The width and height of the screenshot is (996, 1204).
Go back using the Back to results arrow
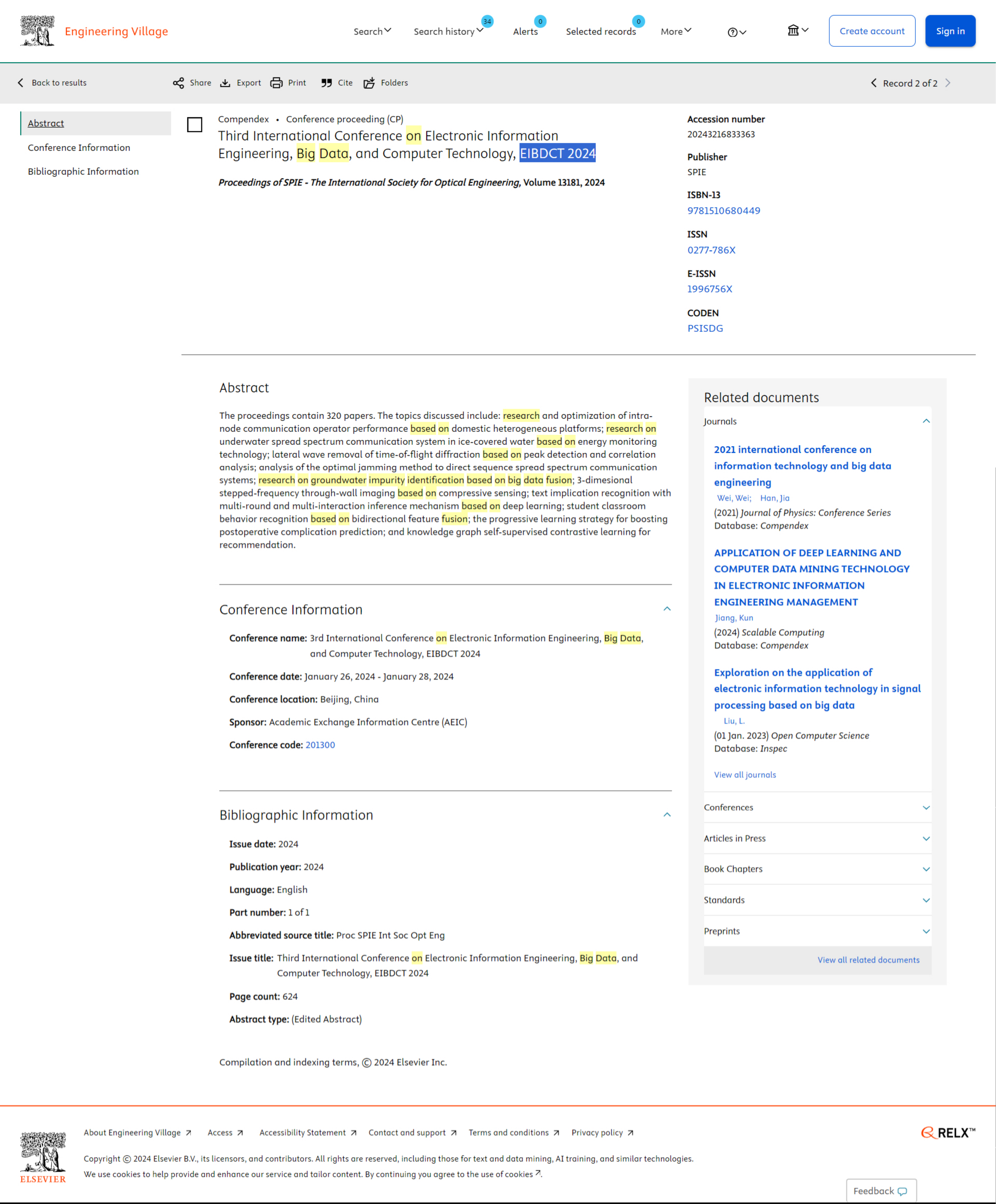pyautogui.click(x=21, y=83)
